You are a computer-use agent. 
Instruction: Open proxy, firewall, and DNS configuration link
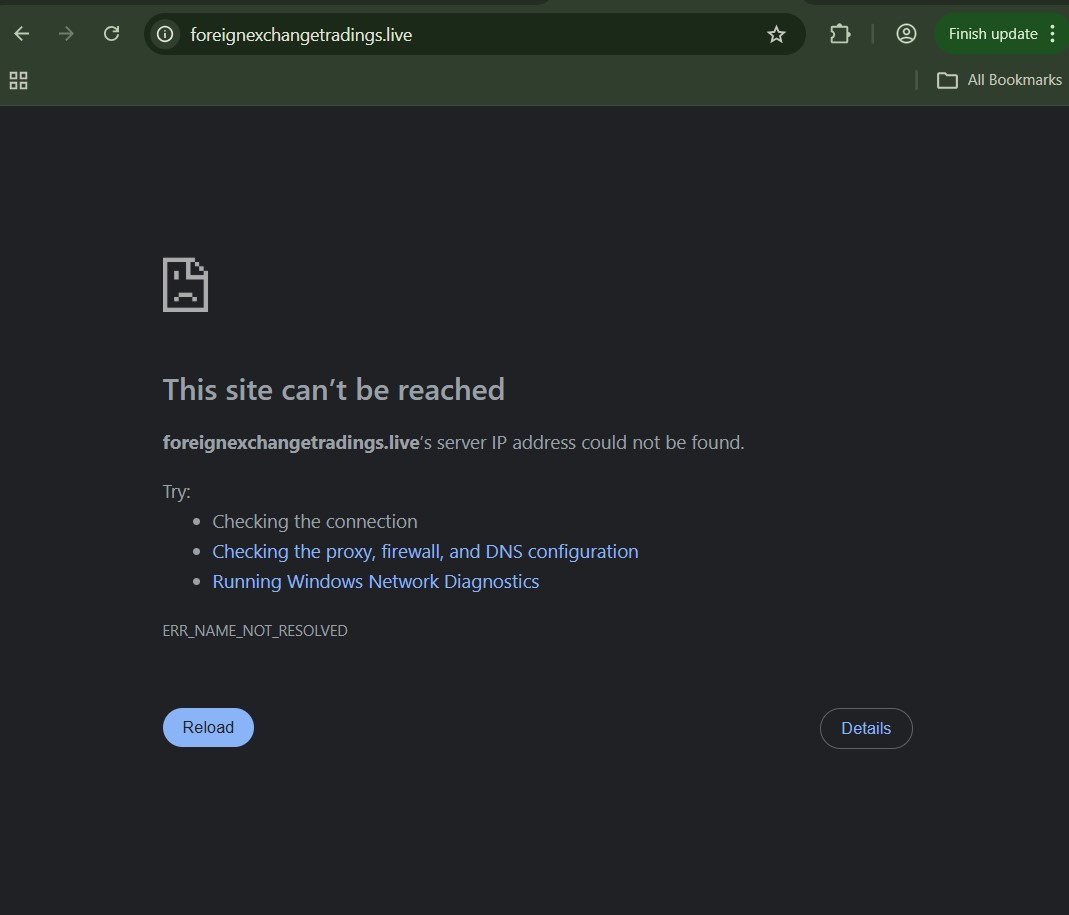coord(425,552)
